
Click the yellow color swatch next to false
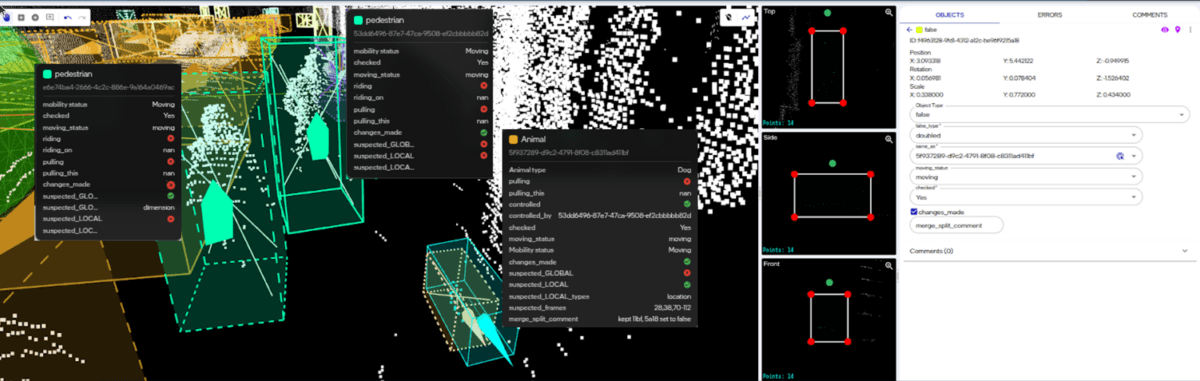919,30
